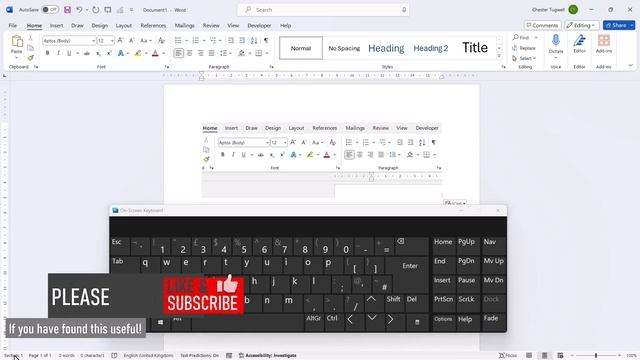This screenshot has height=360, width=640.
Task: Open the font name dropdown
Action: [93, 41]
